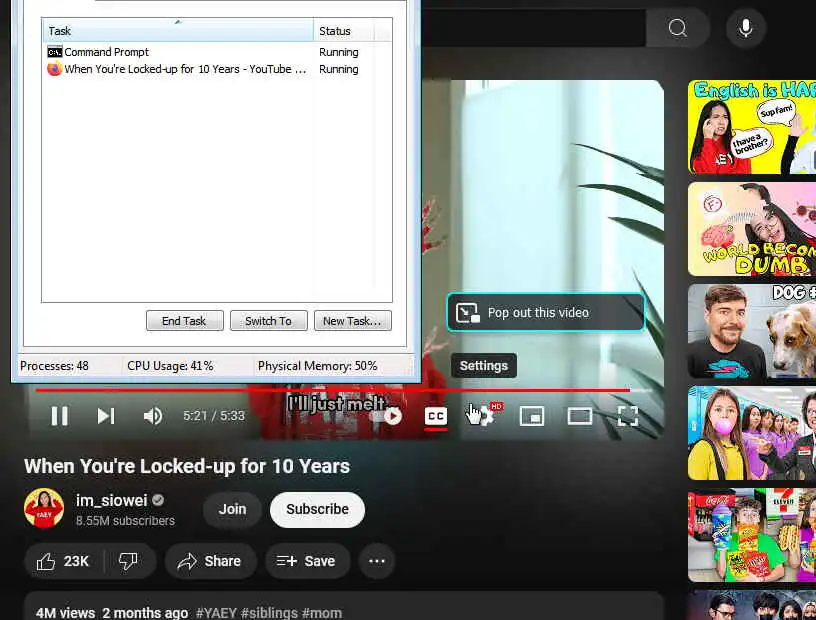Click the 5:21 / 5:33 time display

point(214,416)
